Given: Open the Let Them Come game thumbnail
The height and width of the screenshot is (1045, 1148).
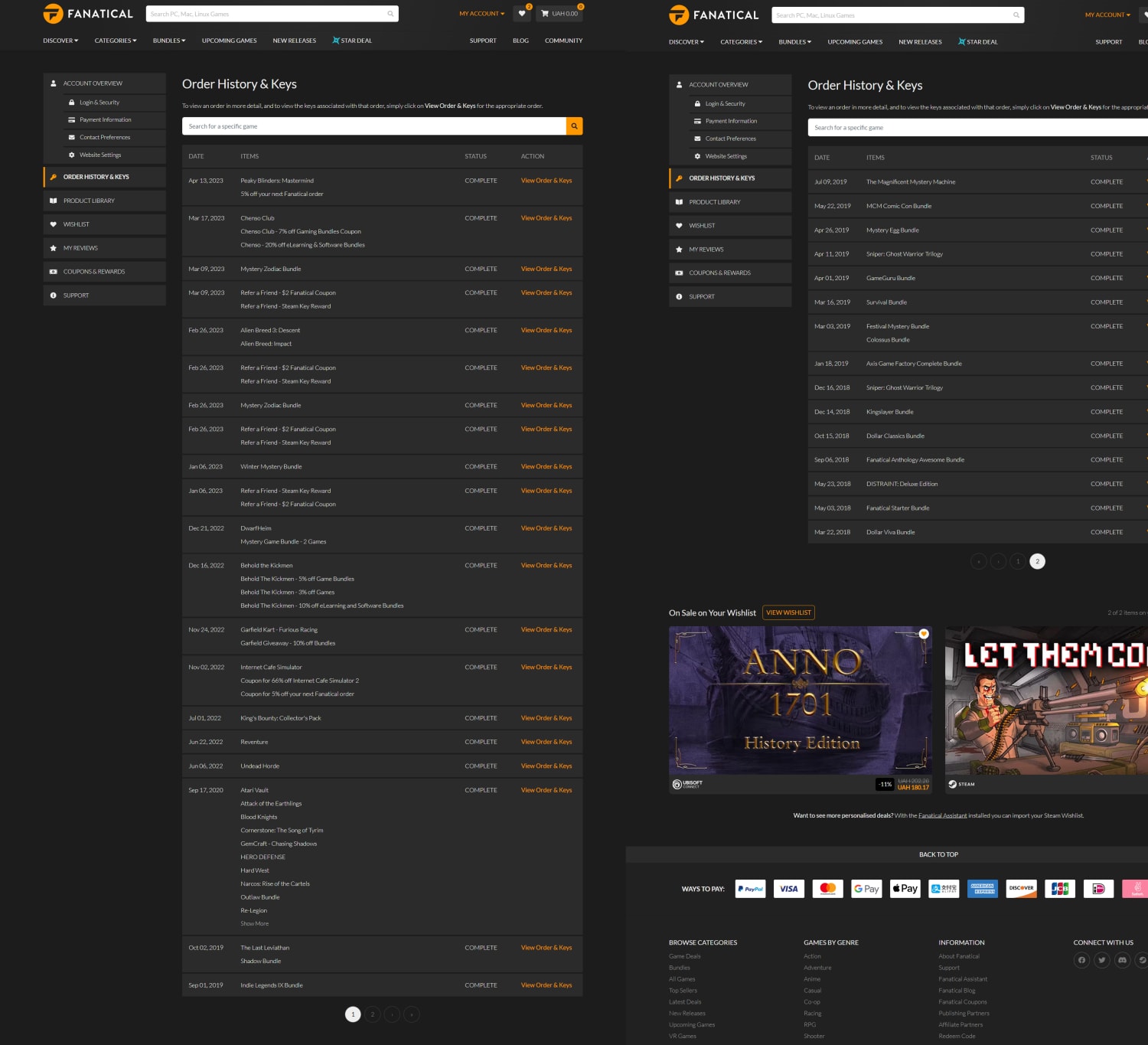Looking at the screenshot, I should point(1046,700).
